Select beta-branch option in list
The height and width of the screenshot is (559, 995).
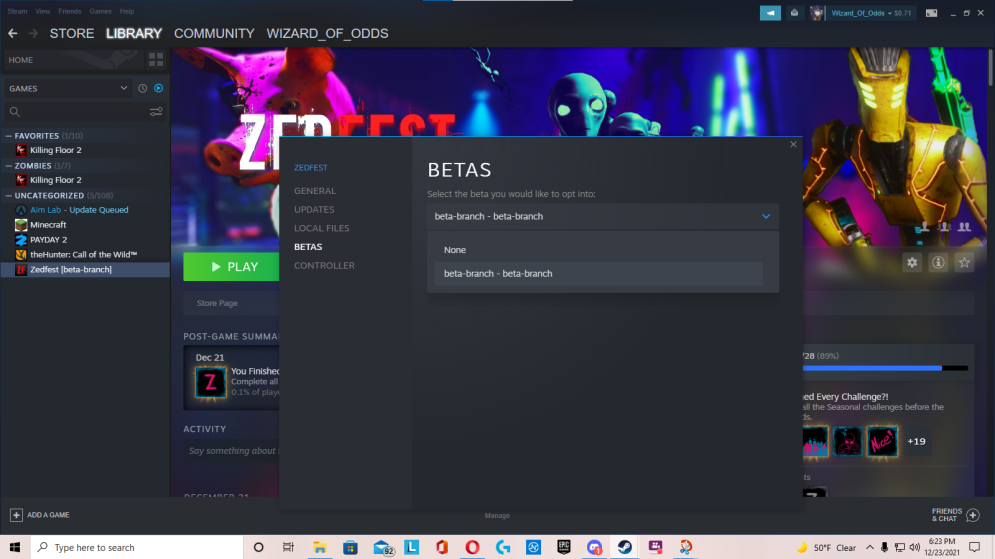click(598, 273)
